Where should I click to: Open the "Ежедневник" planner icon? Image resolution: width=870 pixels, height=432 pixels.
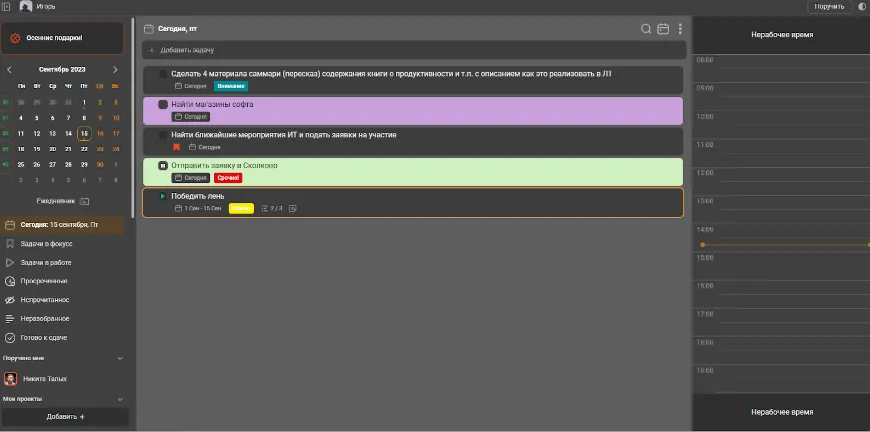85,201
